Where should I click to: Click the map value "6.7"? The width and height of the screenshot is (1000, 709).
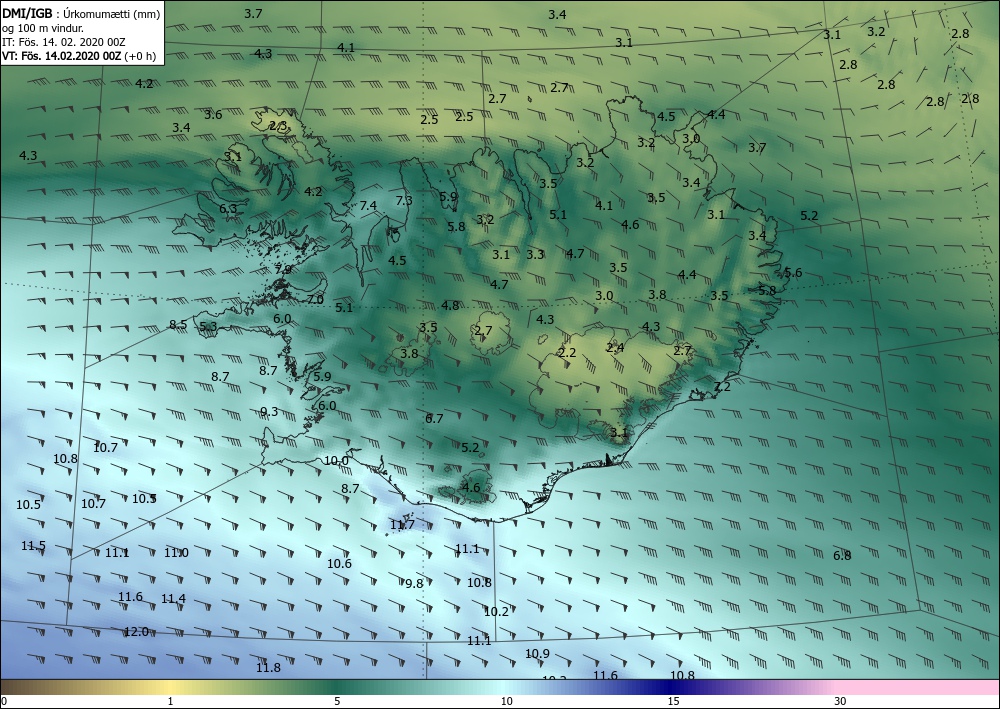pyautogui.click(x=434, y=419)
